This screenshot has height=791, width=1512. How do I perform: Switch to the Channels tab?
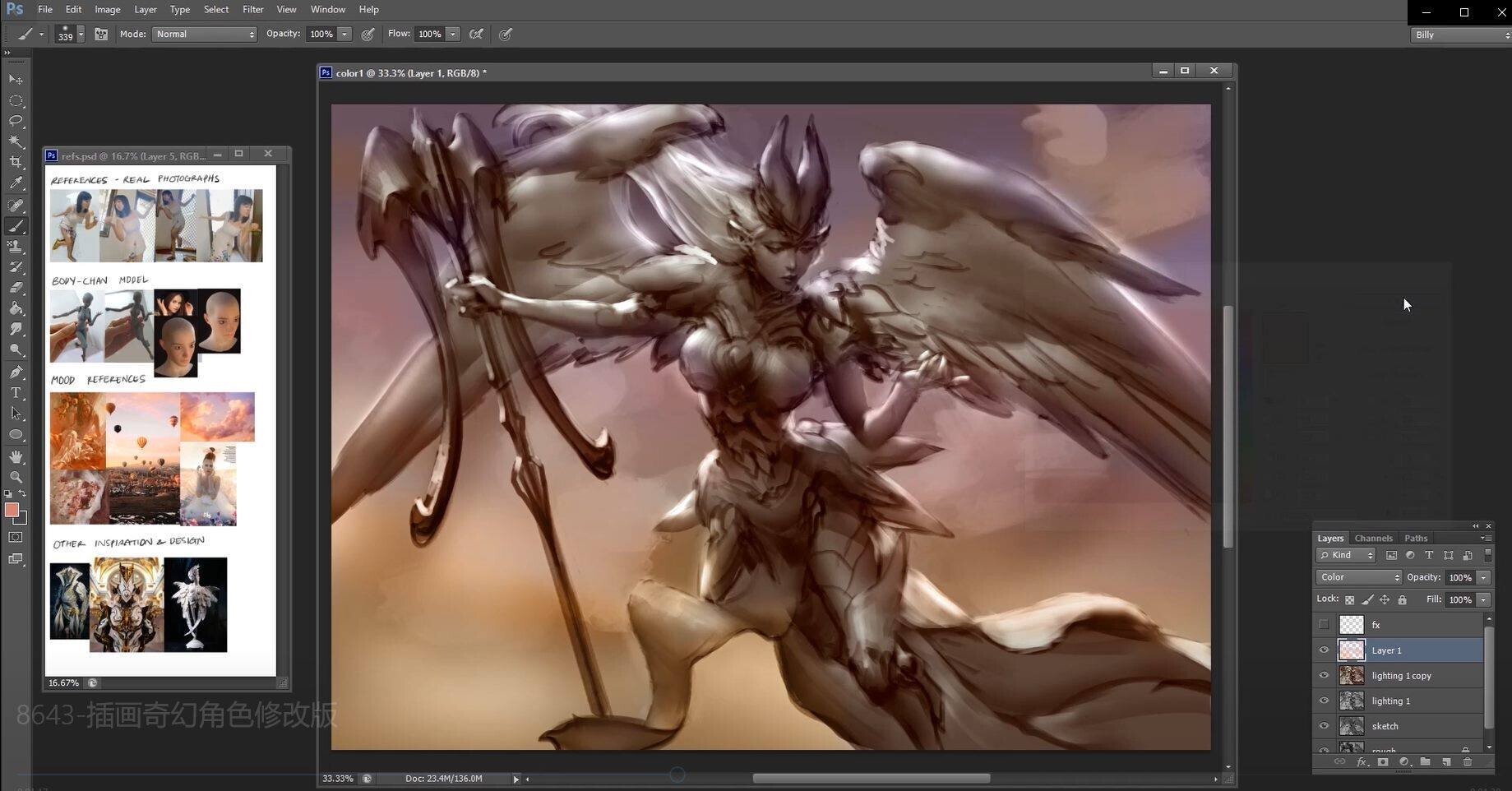[1373, 538]
